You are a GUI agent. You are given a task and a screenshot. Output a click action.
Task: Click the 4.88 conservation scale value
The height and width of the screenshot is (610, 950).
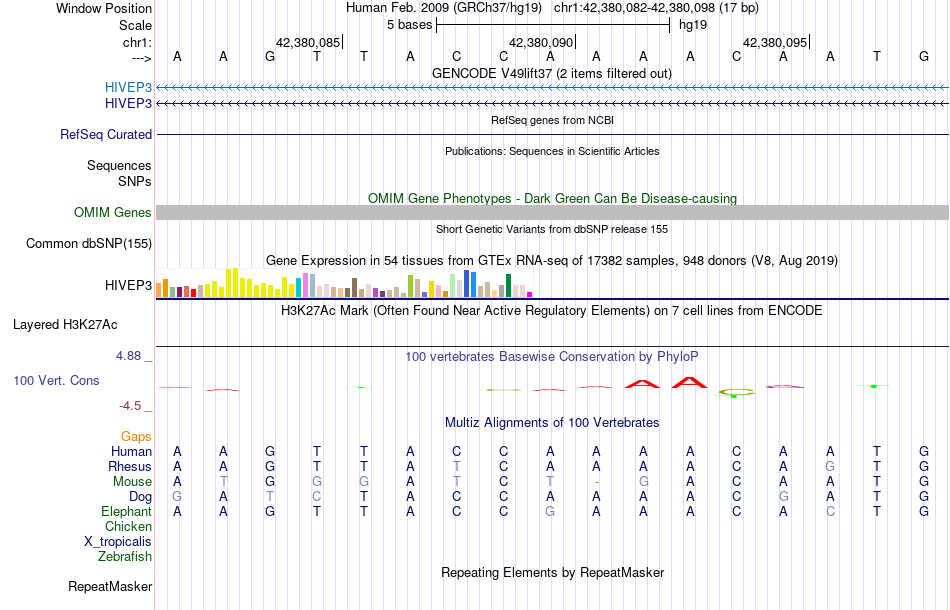129,356
